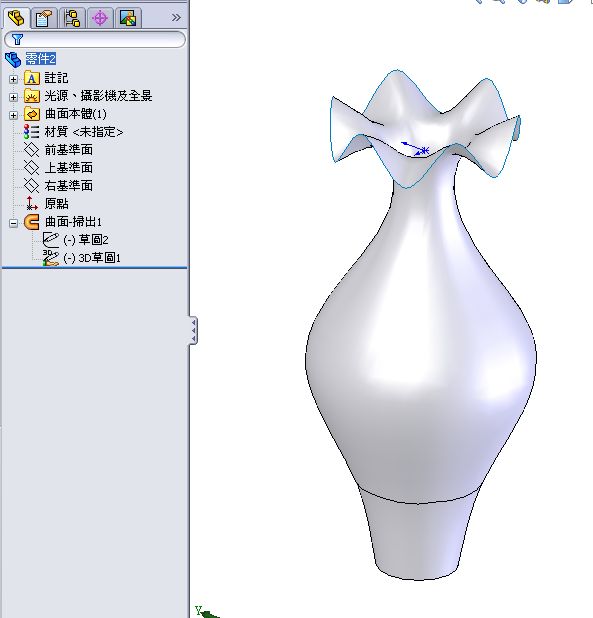The width and height of the screenshot is (593, 618).
Task: Select the (-) 草圖2 sketch
Action: coord(86,240)
